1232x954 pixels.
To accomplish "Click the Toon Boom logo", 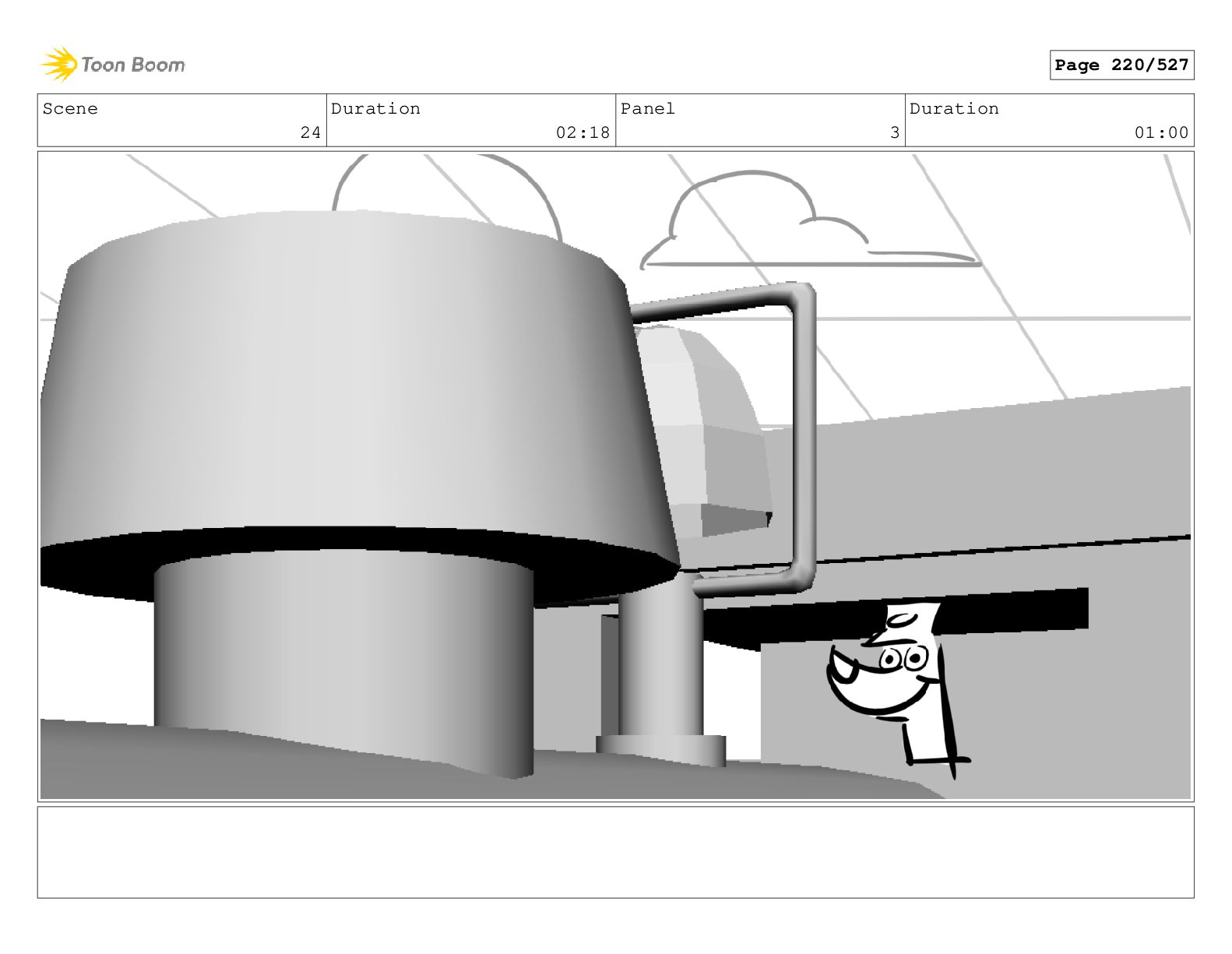I will (x=113, y=65).
